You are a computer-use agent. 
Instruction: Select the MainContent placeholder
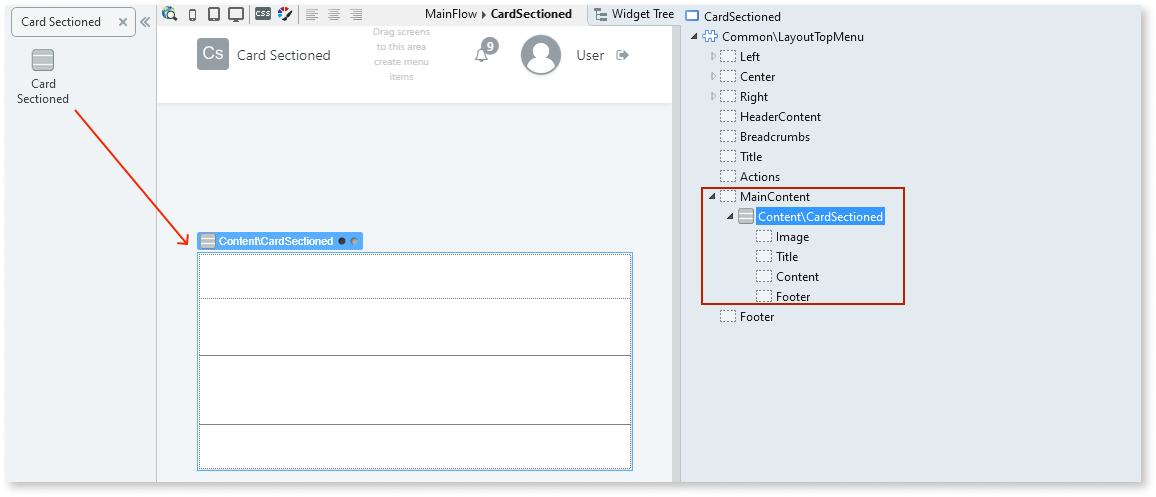coord(775,197)
